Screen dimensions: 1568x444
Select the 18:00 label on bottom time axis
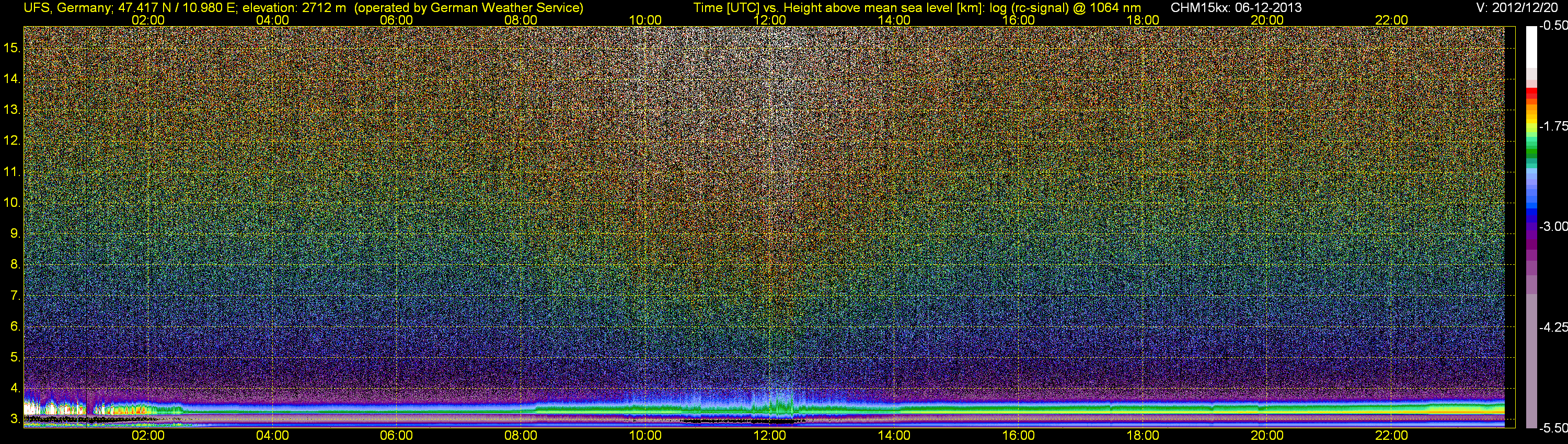[x=1143, y=436]
